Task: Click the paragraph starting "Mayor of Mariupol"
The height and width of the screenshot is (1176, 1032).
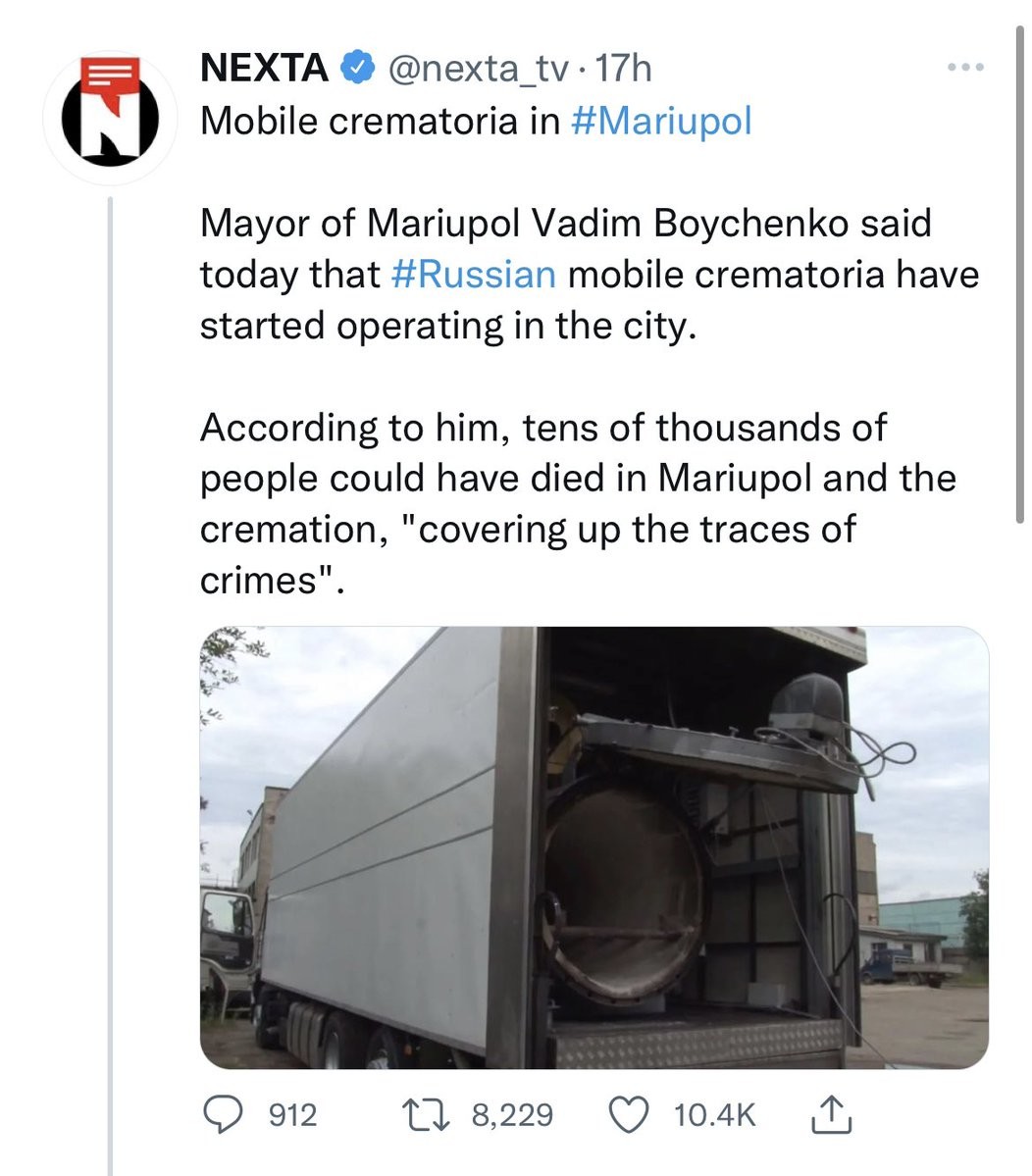Action: (x=589, y=274)
